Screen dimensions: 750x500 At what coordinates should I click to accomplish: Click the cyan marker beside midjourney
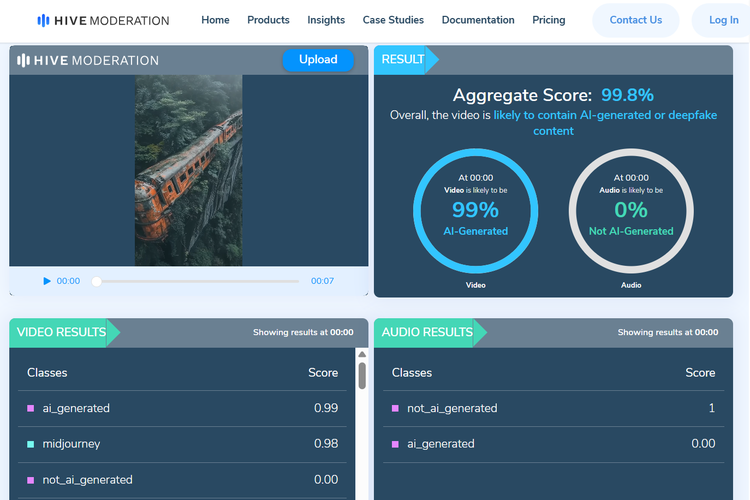[x=31, y=444]
